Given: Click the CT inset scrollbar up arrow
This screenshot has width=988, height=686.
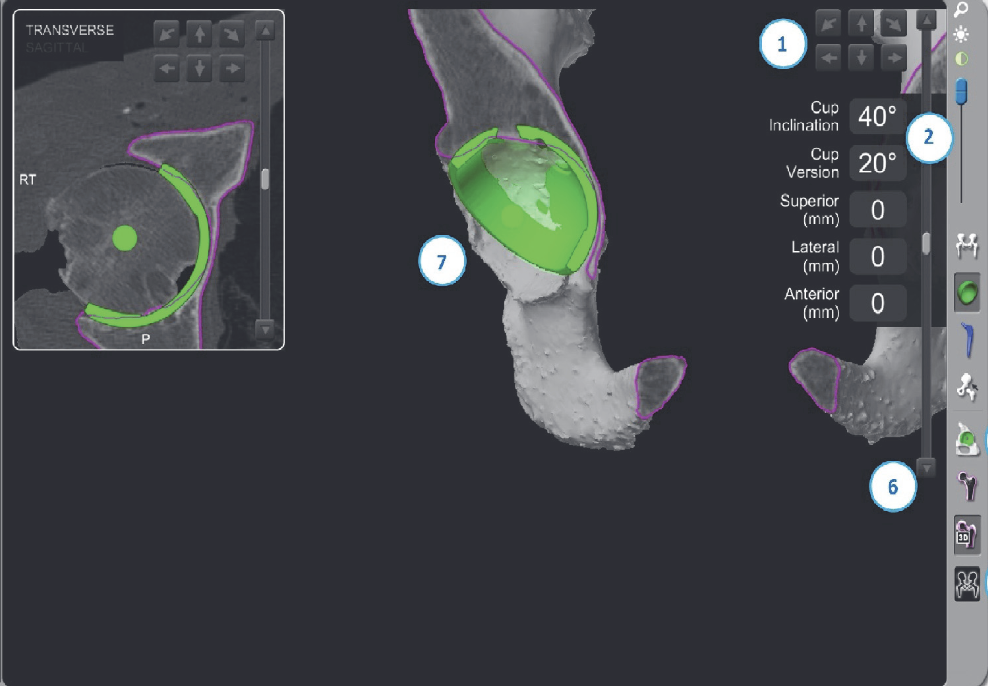Looking at the screenshot, I should point(265,31).
